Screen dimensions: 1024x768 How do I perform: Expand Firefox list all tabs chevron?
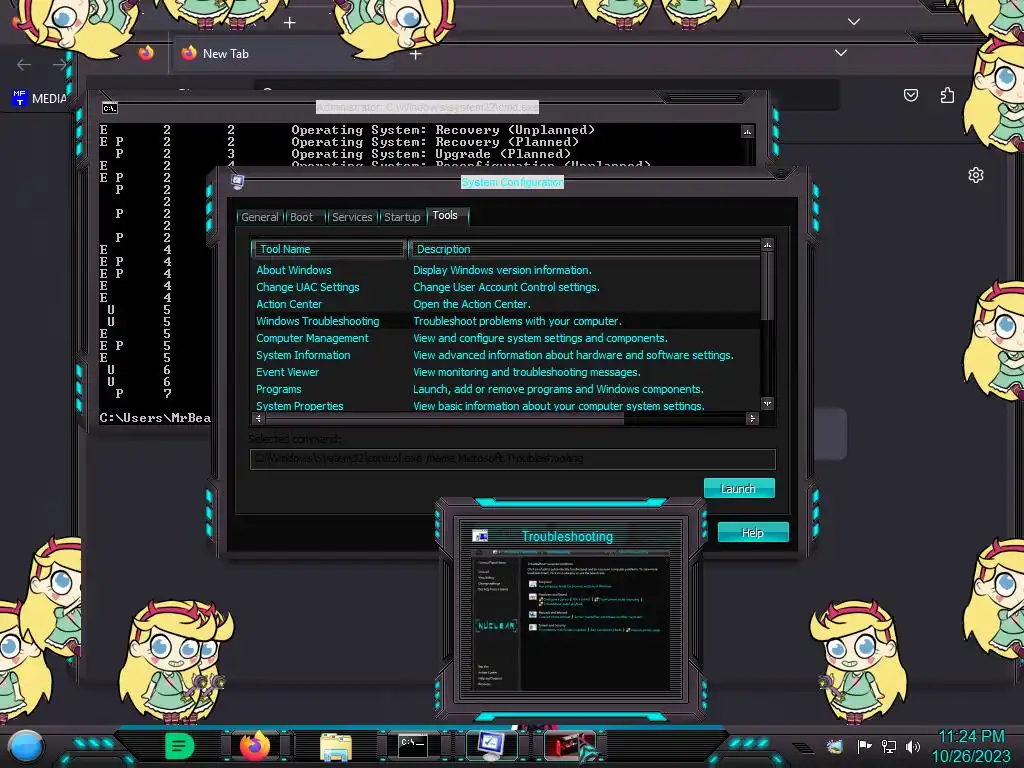pyautogui.click(x=840, y=53)
